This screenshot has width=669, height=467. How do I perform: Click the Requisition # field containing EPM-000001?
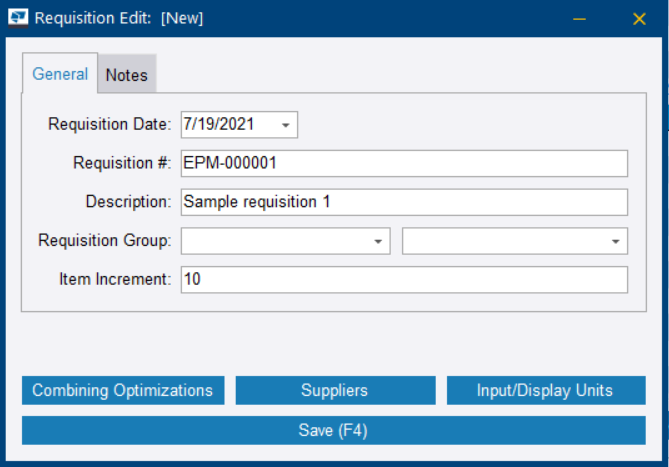404,163
